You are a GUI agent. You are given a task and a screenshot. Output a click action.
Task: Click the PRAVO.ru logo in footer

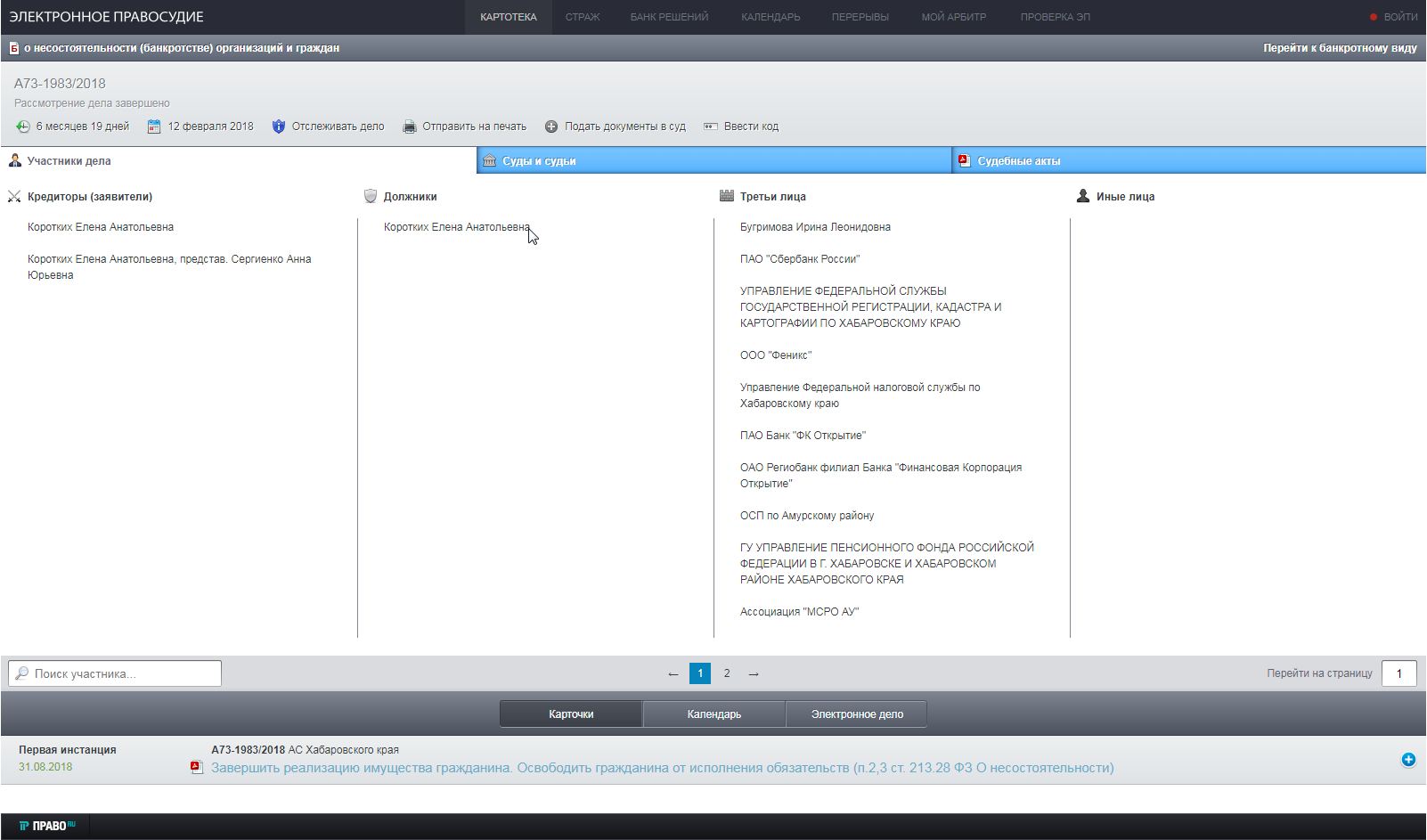coord(46,826)
